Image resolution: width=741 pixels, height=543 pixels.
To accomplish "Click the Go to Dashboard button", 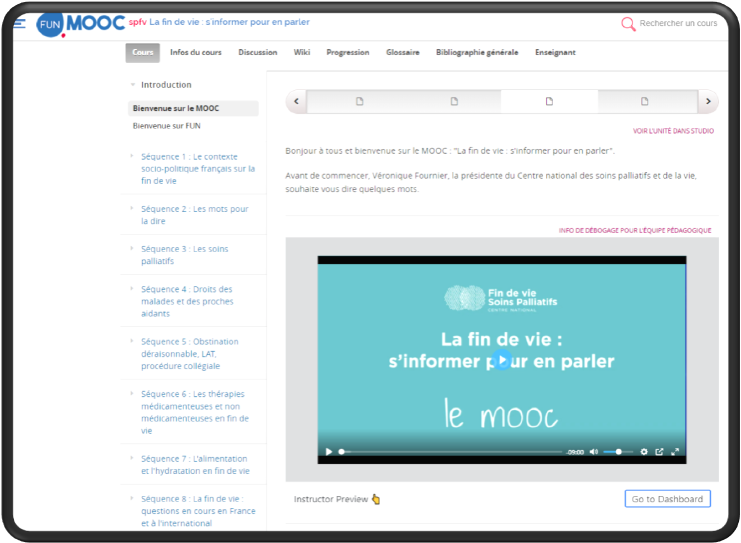I will point(667,499).
